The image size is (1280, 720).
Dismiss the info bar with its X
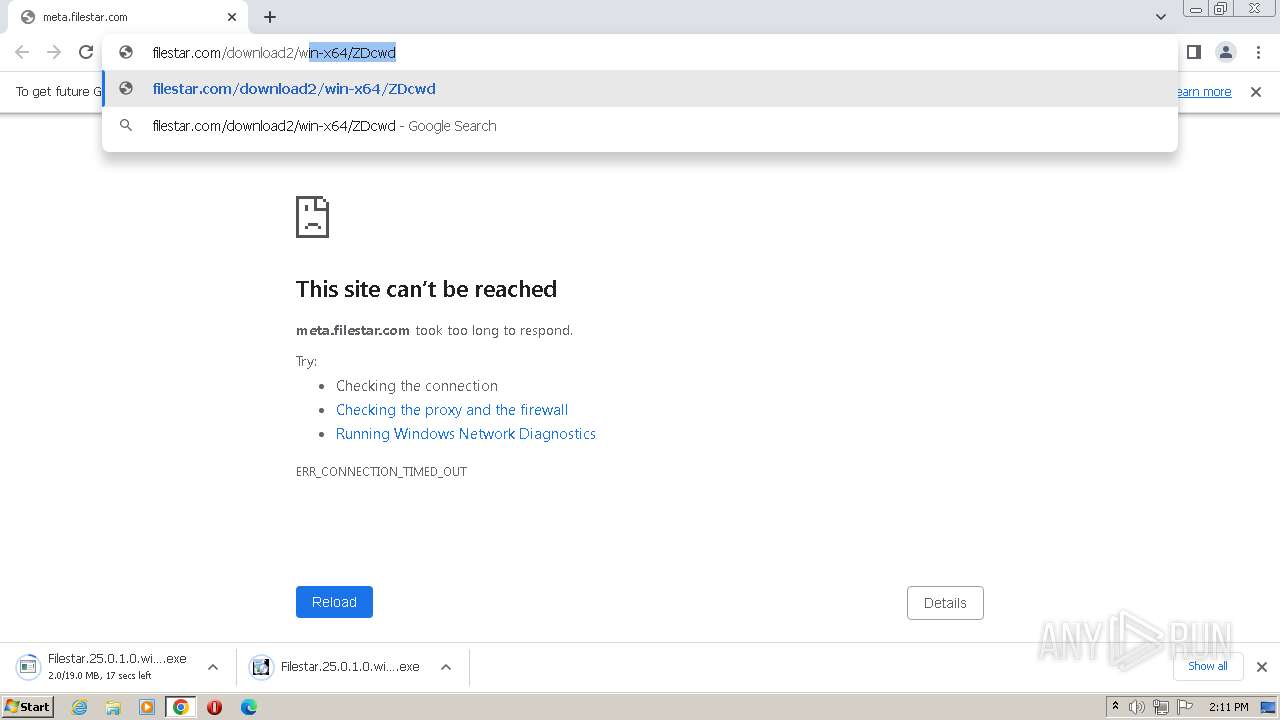click(x=1256, y=92)
